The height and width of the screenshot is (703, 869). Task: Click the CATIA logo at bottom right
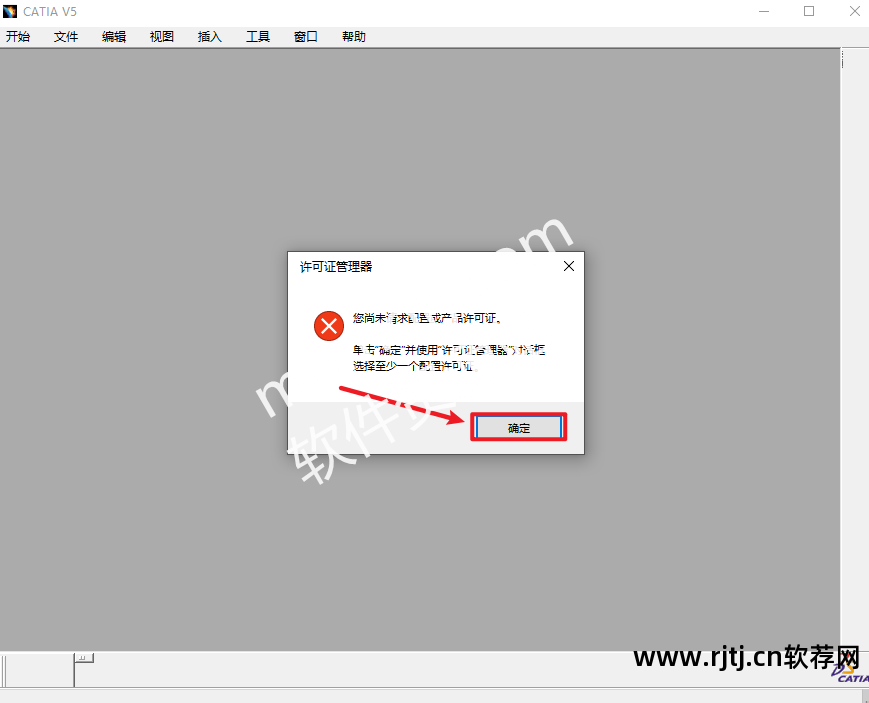pyautogui.click(x=851, y=674)
